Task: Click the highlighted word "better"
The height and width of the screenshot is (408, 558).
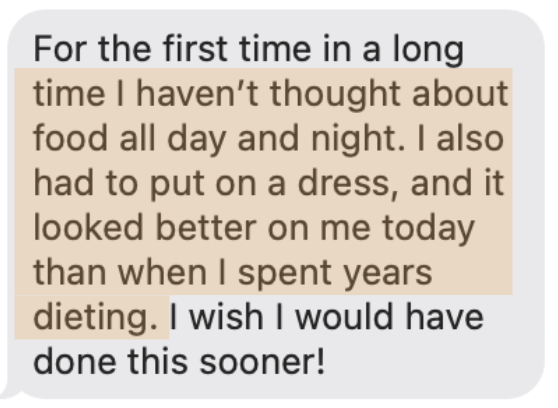Action: click(x=206, y=227)
